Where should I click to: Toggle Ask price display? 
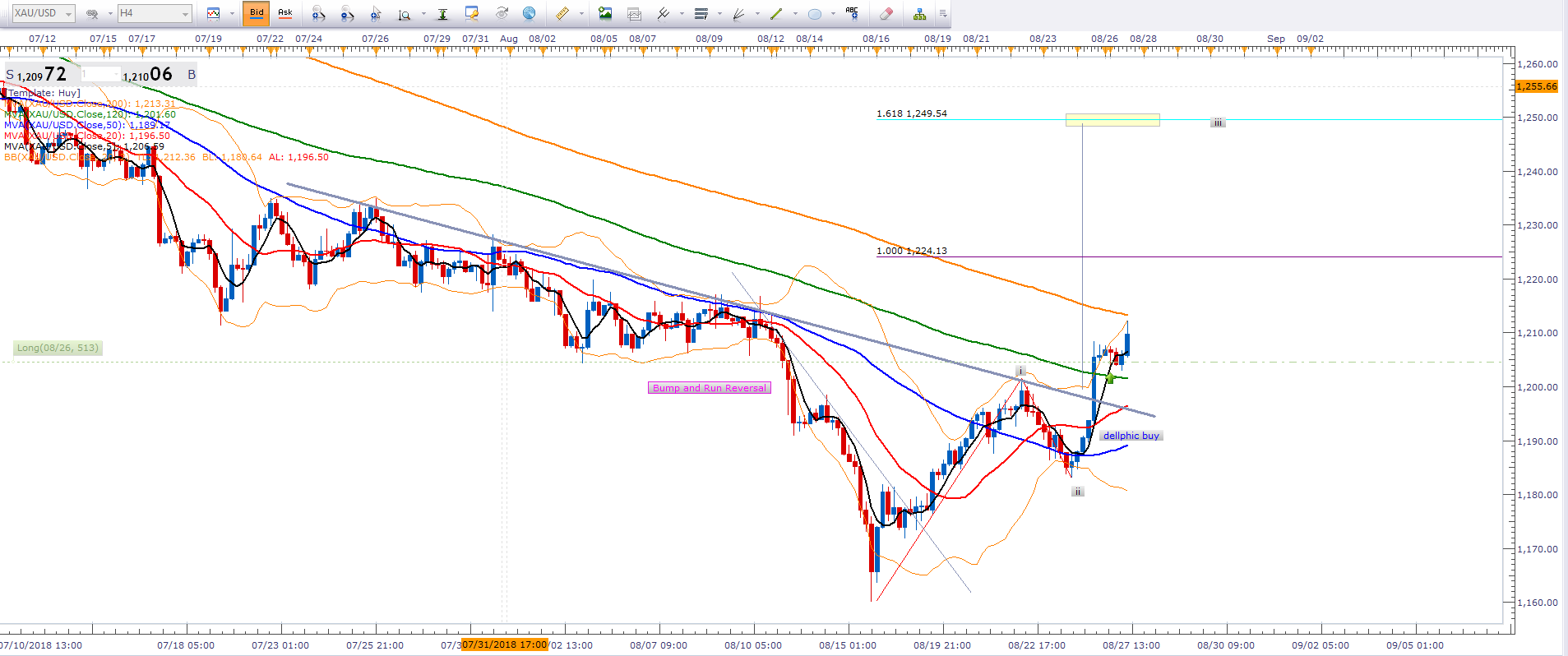tap(285, 13)
